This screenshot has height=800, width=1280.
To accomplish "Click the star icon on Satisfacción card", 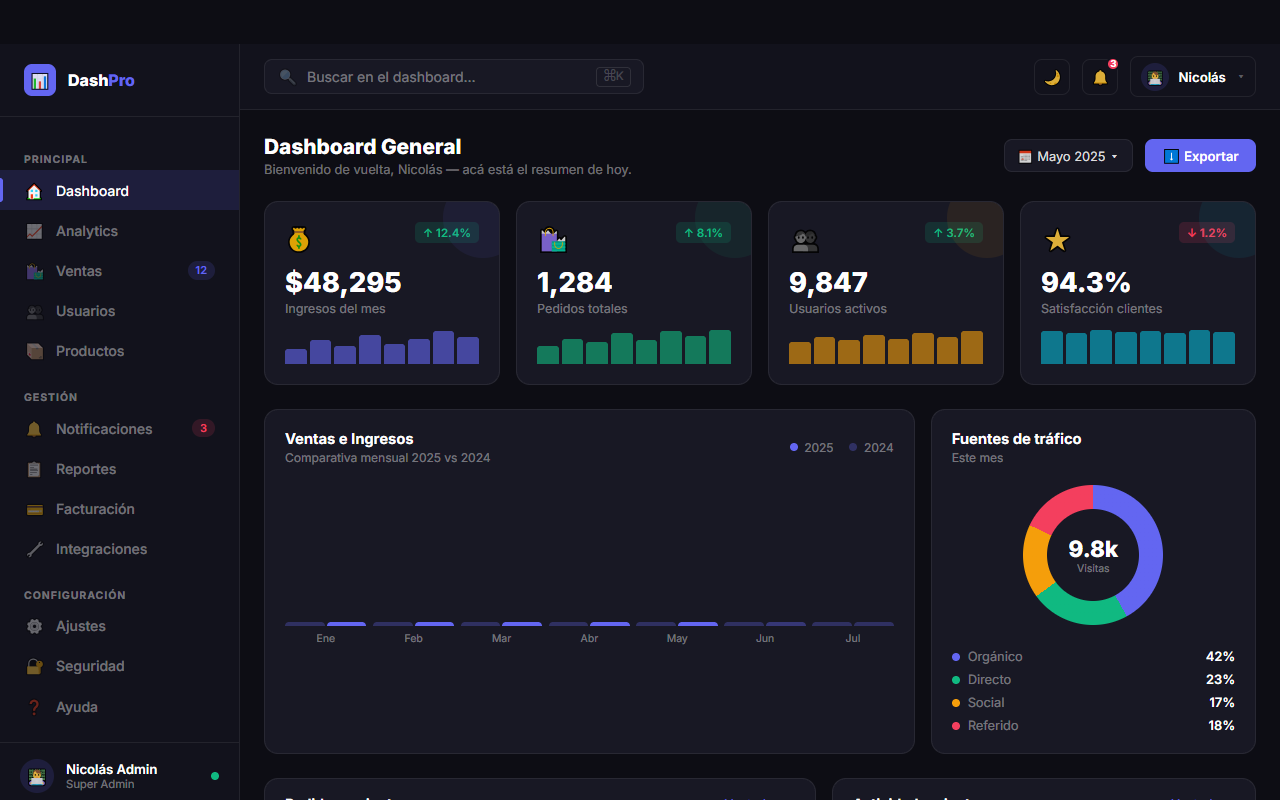I will pyautogui.click(x=1057, y=240).
